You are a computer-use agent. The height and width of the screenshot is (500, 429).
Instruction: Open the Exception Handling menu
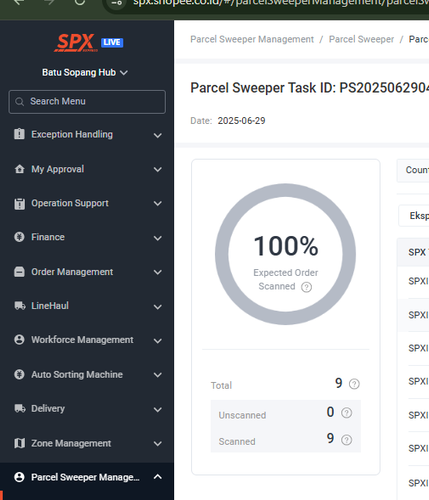pyautogui.click(x=87, y=134)
